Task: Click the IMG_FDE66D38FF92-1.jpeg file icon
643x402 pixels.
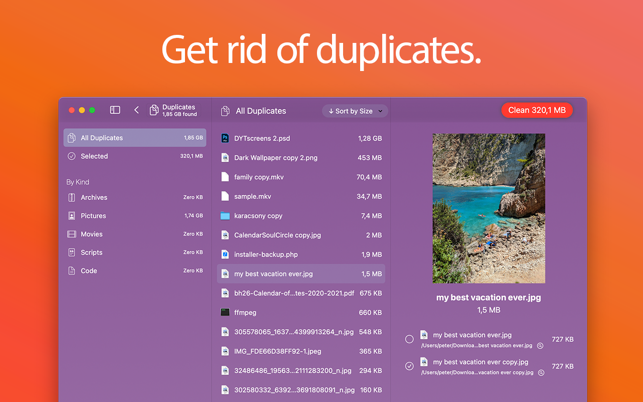Action: pyautogui.click(x=225, y=351)
